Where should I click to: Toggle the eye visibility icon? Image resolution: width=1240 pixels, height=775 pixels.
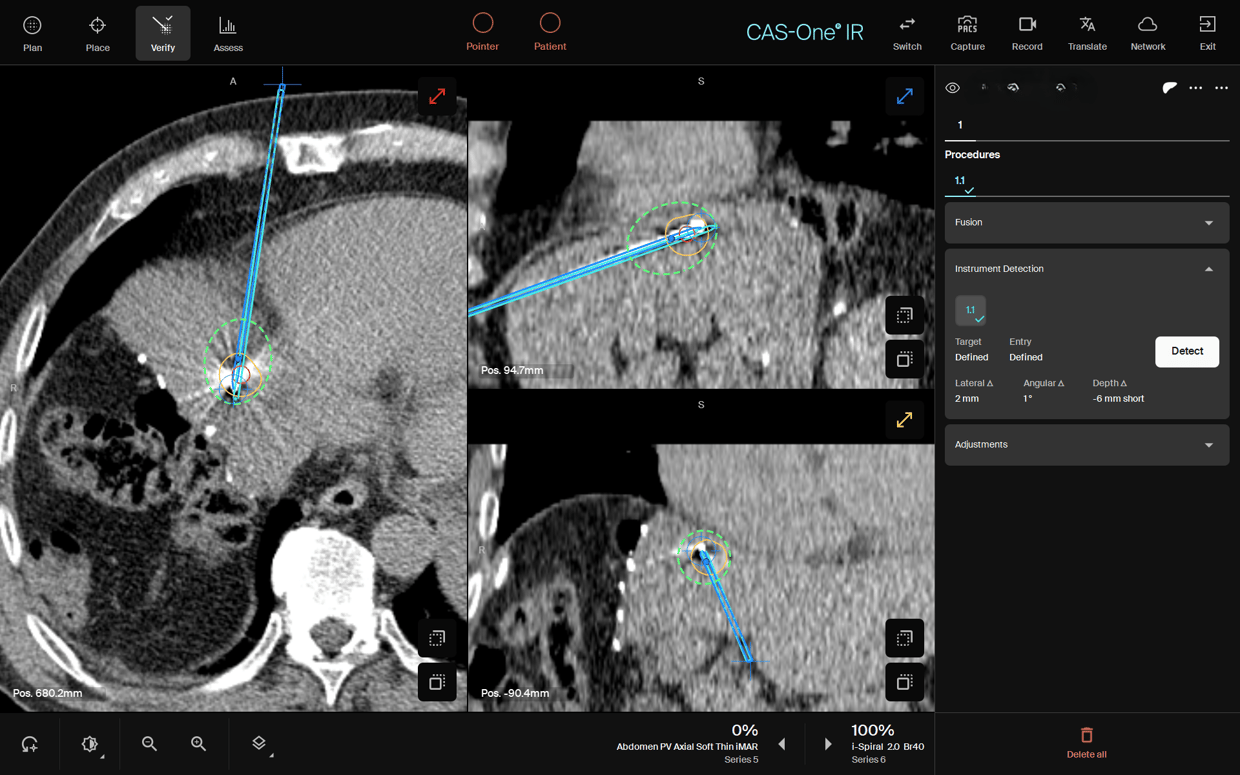pos(953,88)
